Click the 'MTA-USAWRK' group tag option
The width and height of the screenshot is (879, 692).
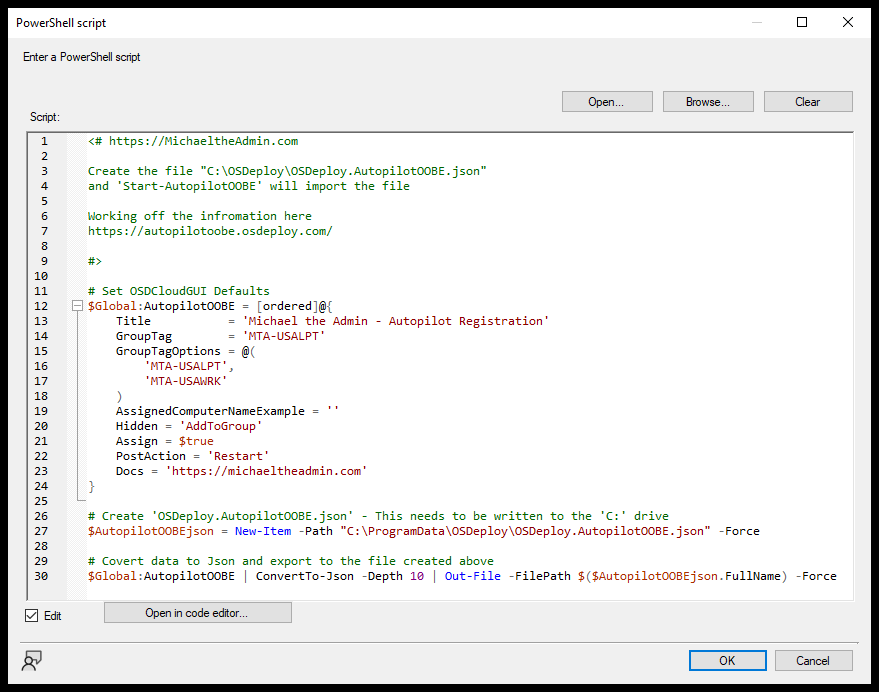tap(184, 381)
